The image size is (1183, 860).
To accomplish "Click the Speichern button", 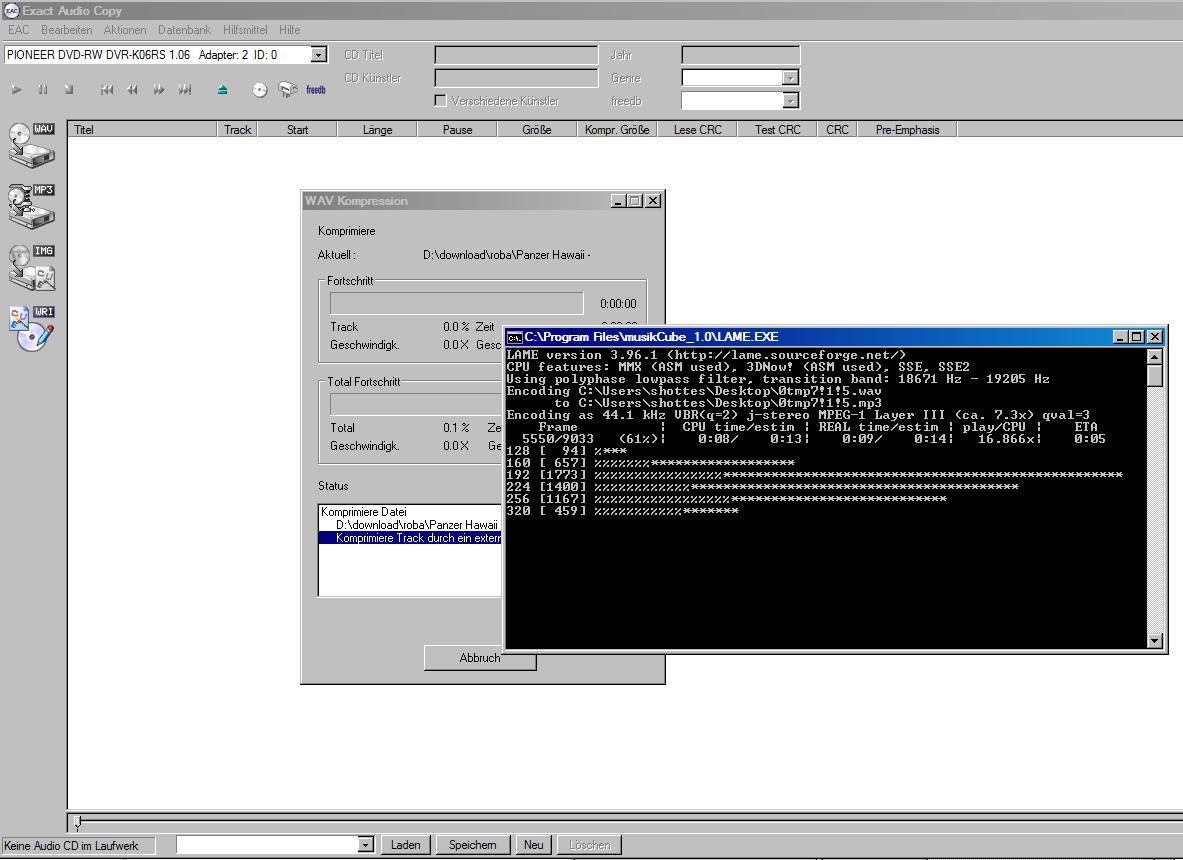I will 472,845.
